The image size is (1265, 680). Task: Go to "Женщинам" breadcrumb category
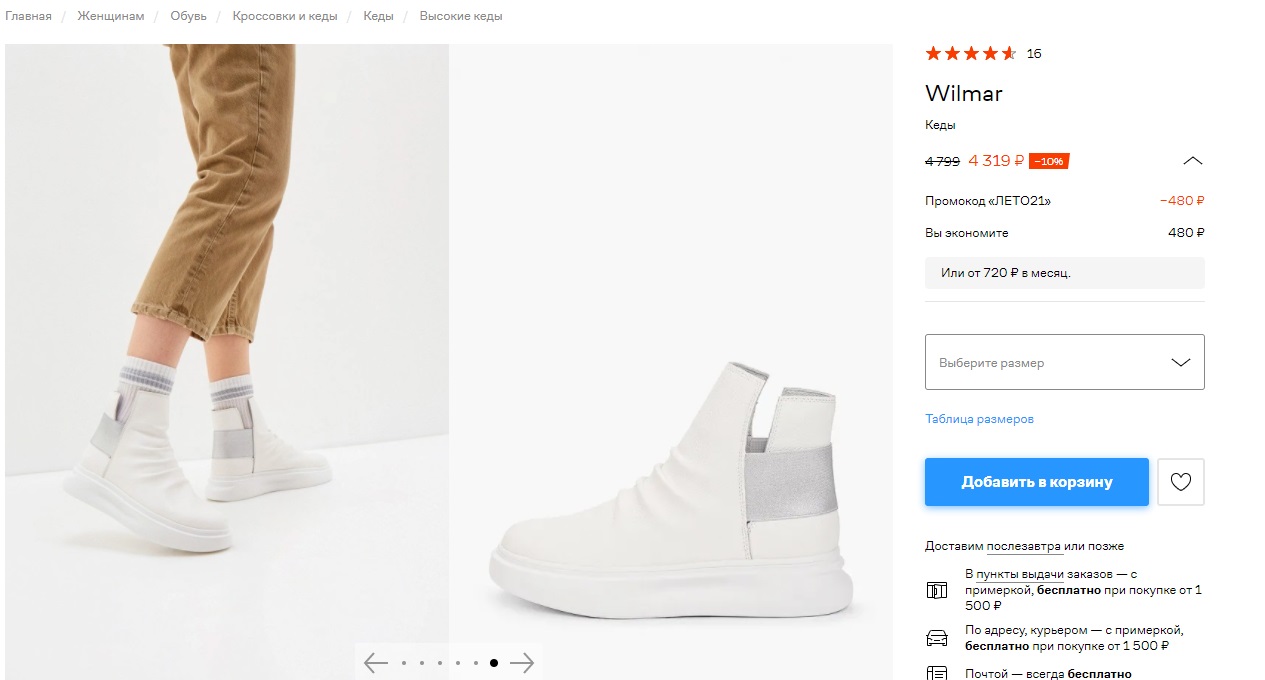tap(111, 16)
